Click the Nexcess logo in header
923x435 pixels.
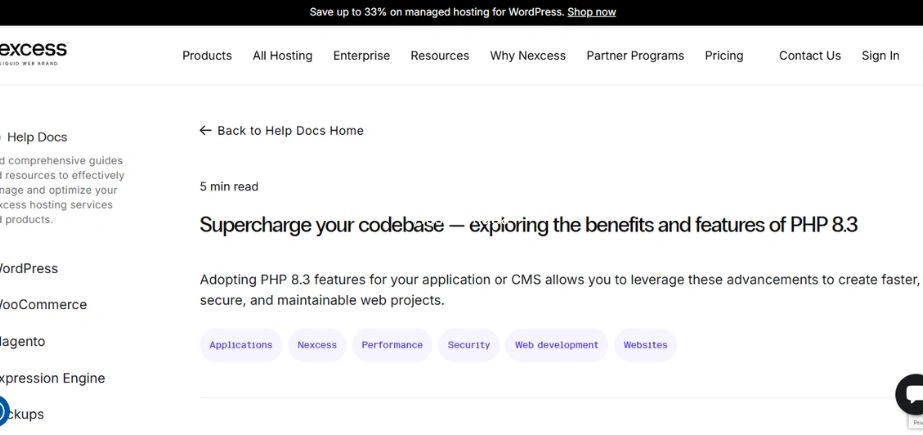point(33,52)
